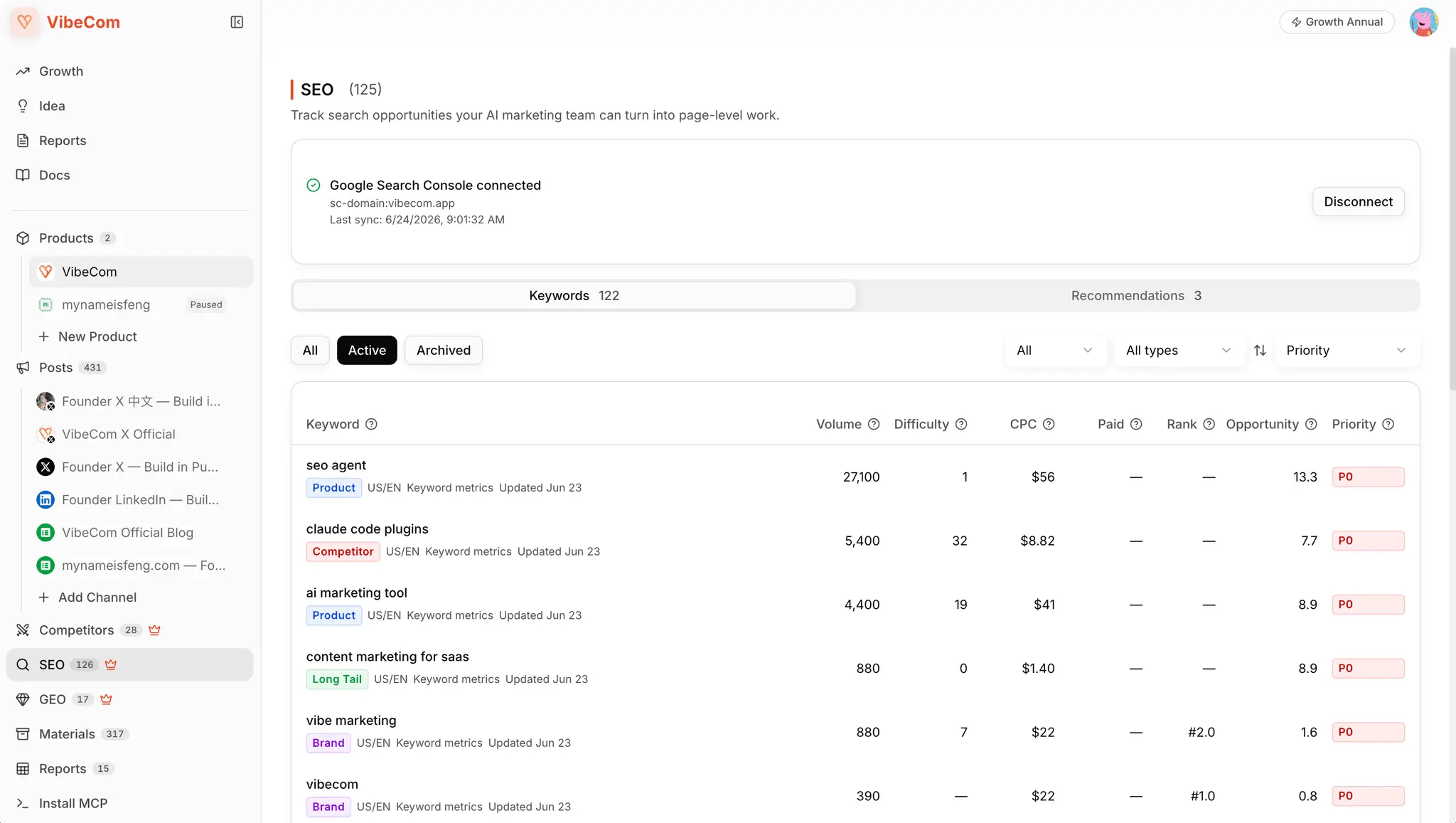Click the Paid column help icon
The image size is (1456, 823).
click(x=1136, y=425)
